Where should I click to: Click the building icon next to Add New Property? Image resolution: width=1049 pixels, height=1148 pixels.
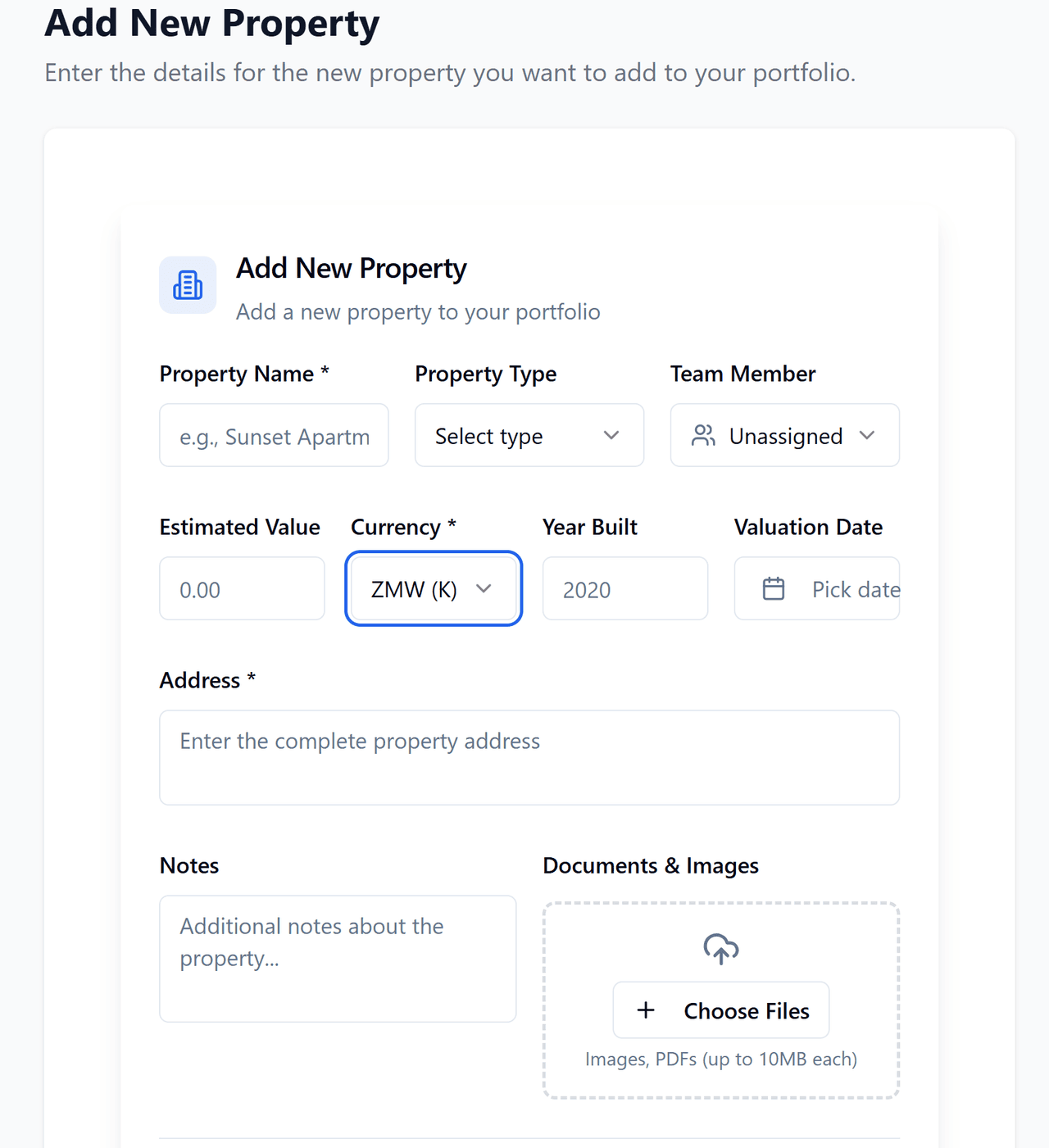(x=188, y=284)
